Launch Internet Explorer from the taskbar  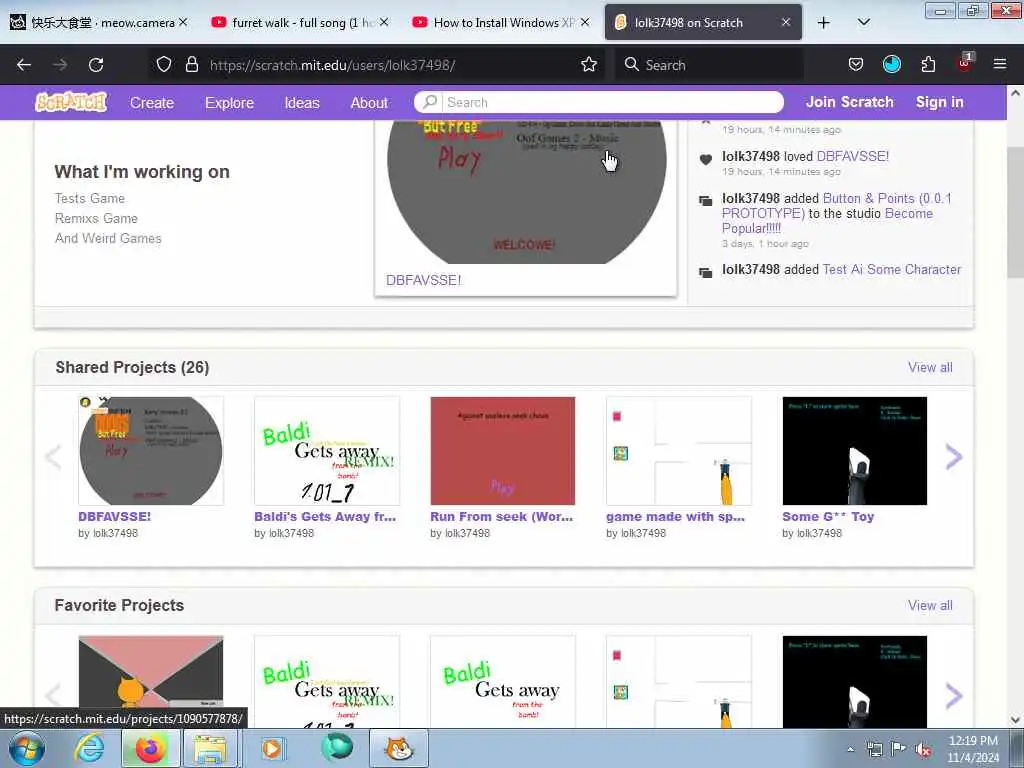[x=89, y=748]
